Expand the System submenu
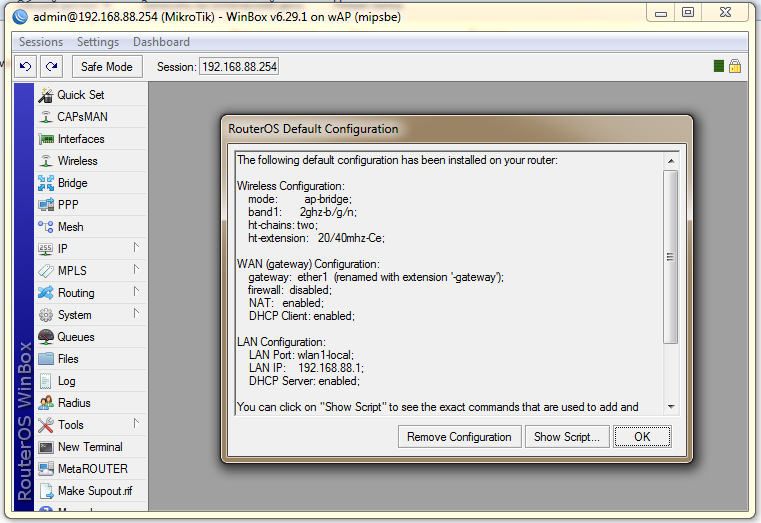 point(136,314)
